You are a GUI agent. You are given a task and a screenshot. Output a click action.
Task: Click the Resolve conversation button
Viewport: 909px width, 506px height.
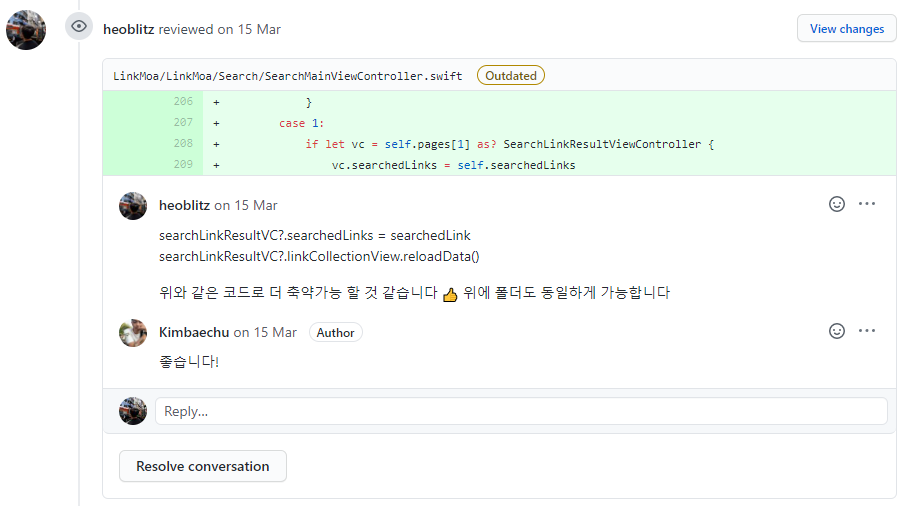tap(203, 466)
